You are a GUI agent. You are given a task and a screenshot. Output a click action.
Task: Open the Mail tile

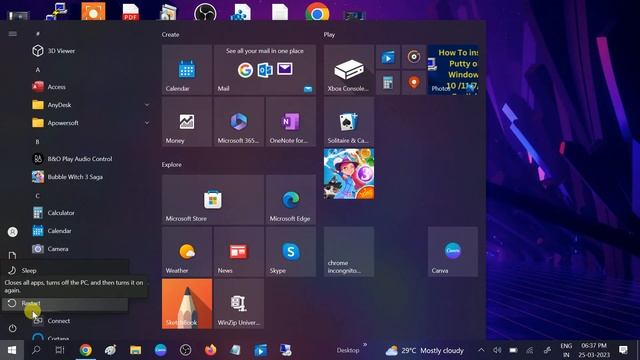(265, 70)
